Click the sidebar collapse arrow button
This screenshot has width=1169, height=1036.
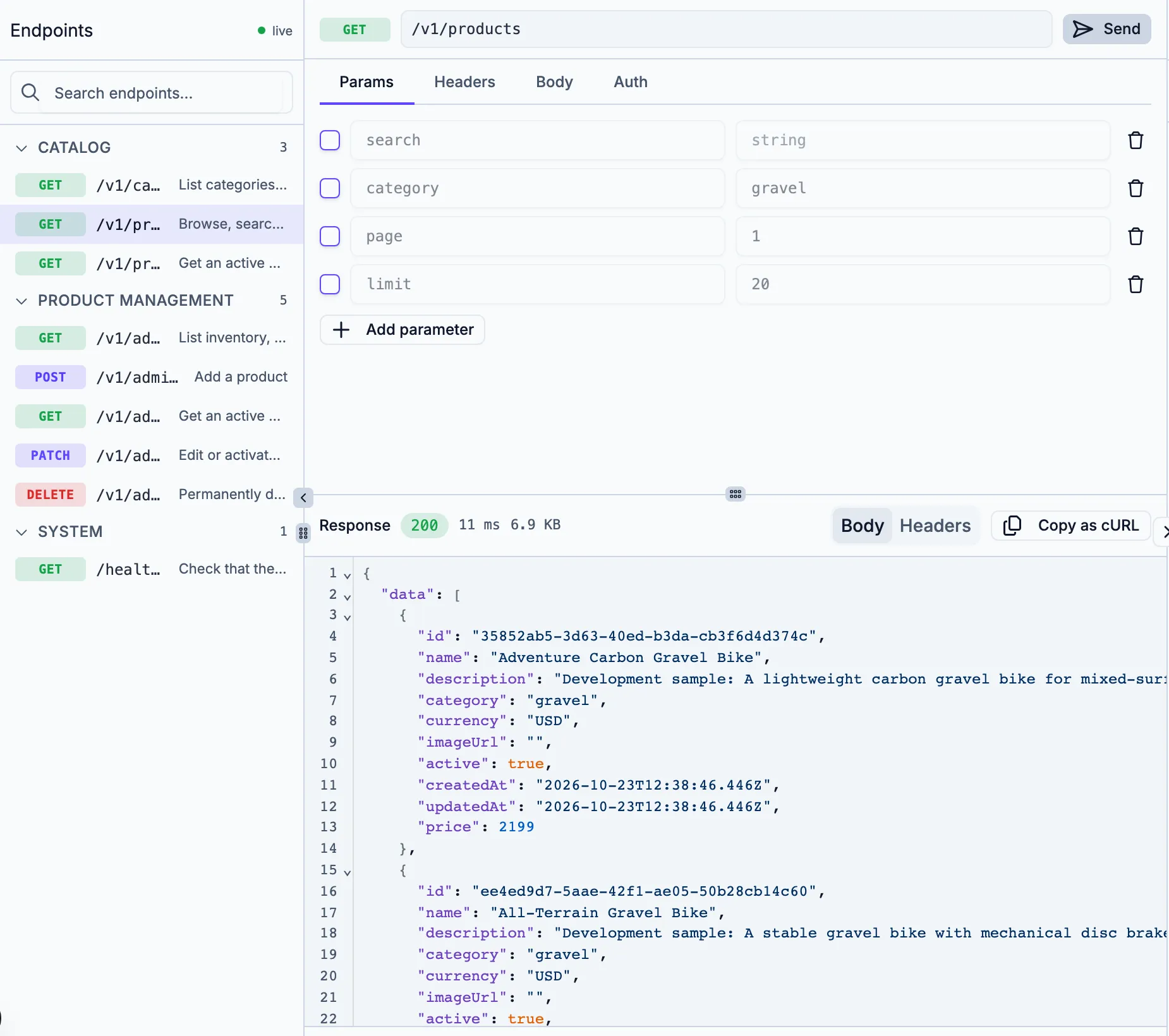(303, 498)
